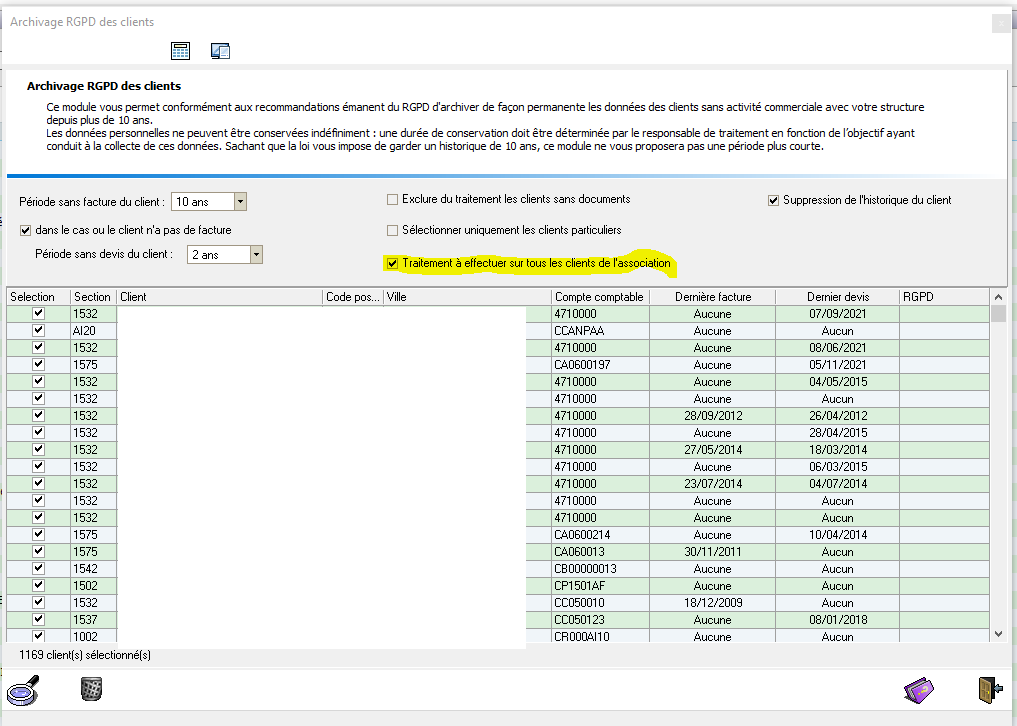Sort table by 'Dernier devis' column
Viewport: 1017px width, 726px height.
tap(837, 297)
